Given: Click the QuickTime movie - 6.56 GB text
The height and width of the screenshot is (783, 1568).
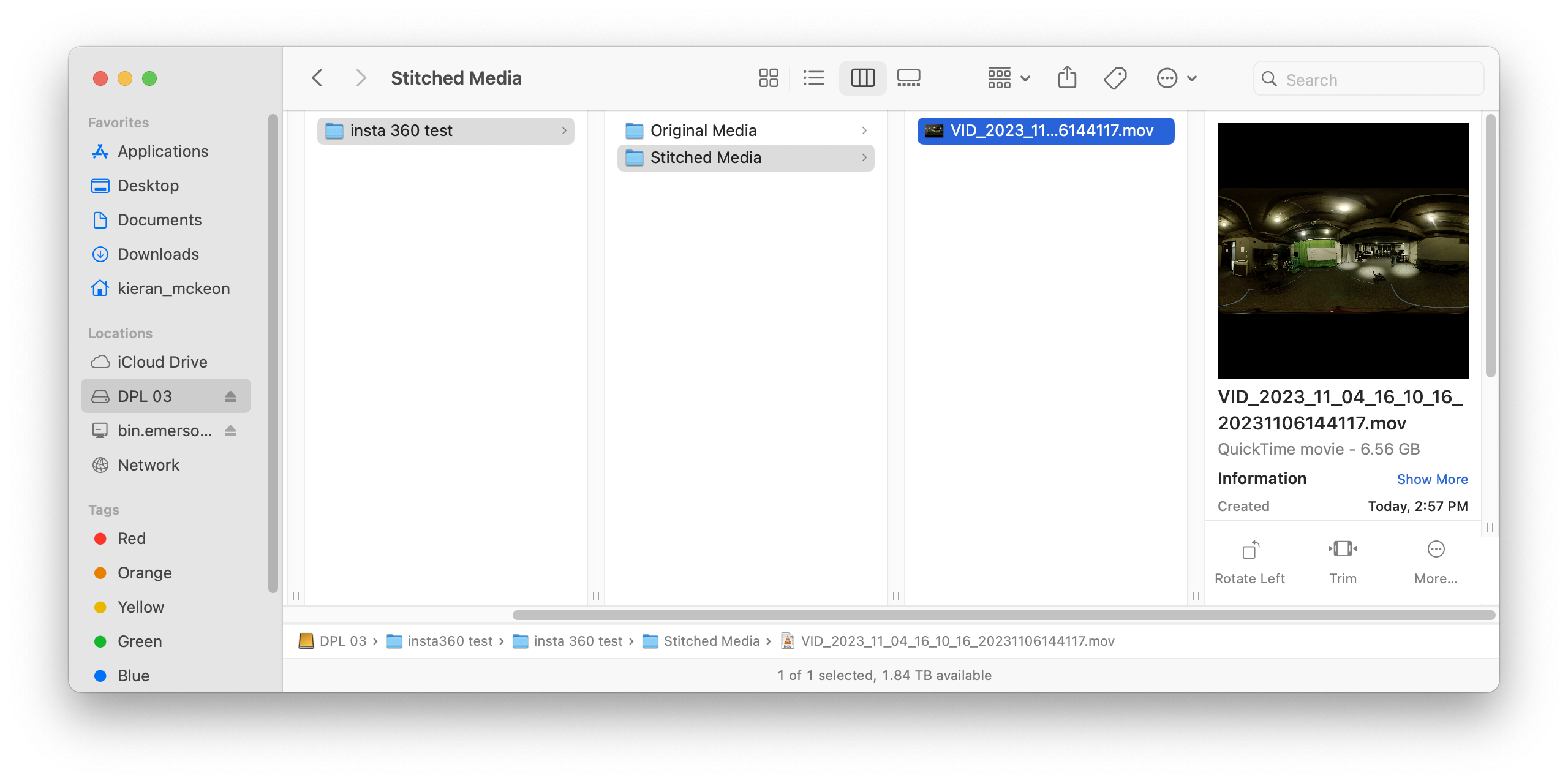Looking at the screenshot, I should coord(1319,449).
